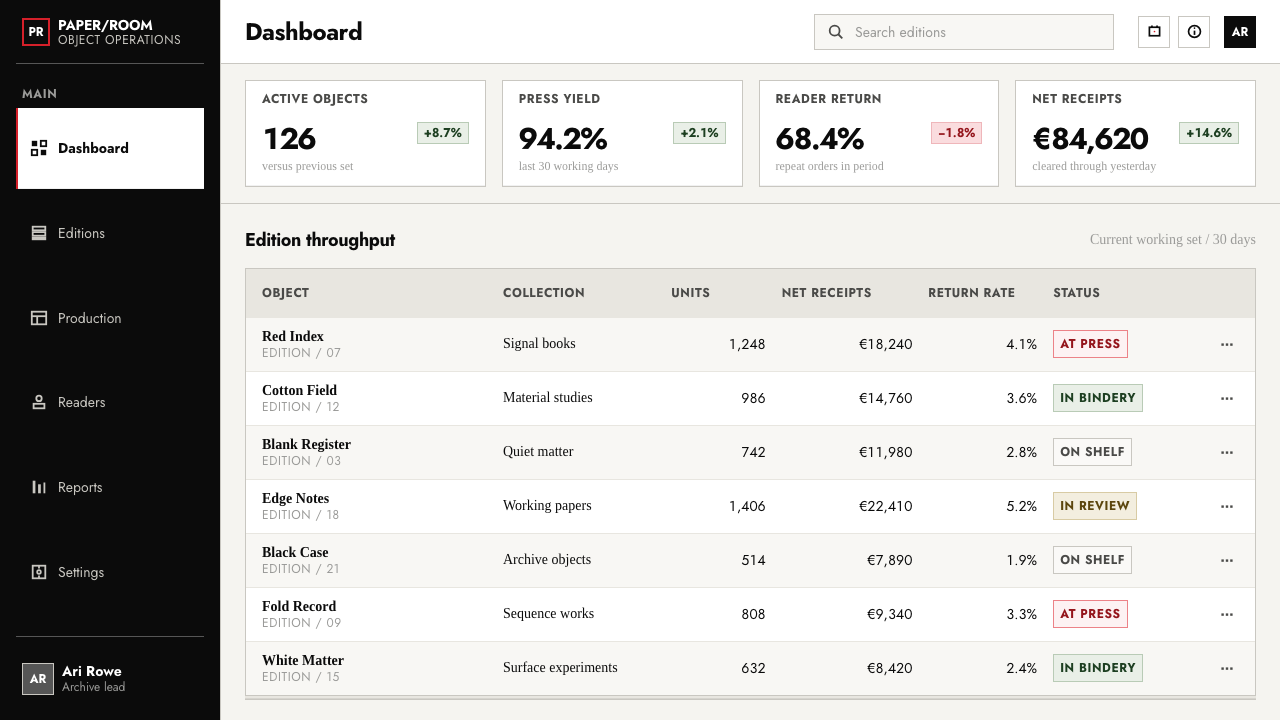Open the Red Index edition name
The width and height of the screenshot is (1280, 720).
click(293, 337)
